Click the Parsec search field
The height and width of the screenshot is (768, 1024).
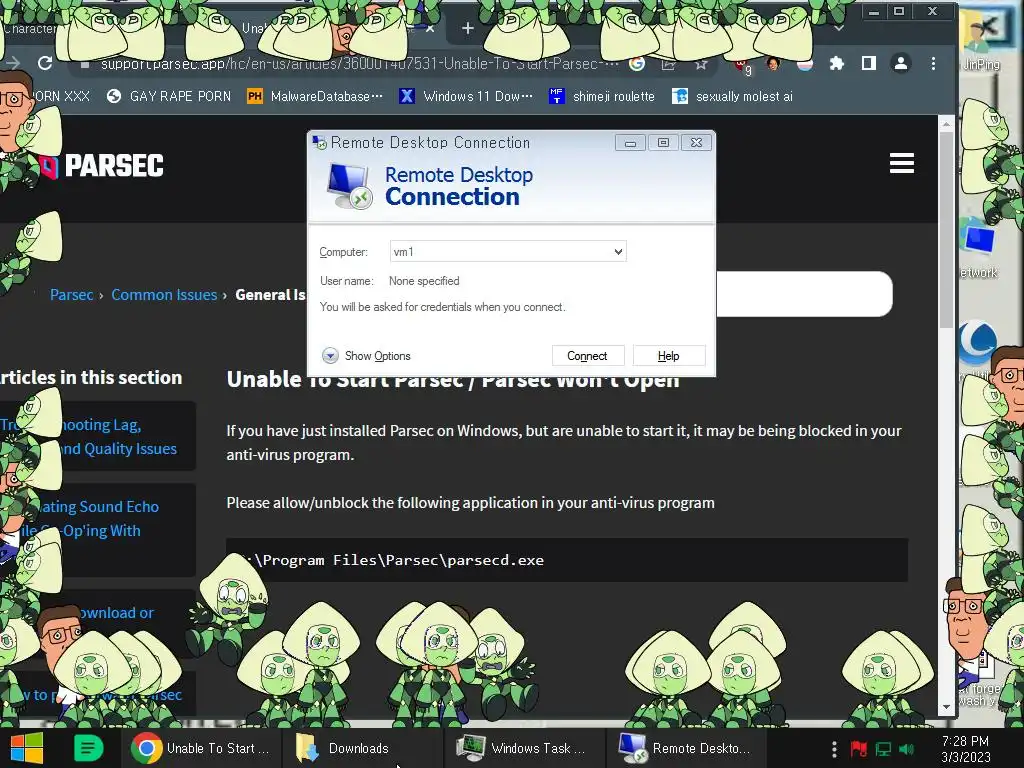(804, 294)
